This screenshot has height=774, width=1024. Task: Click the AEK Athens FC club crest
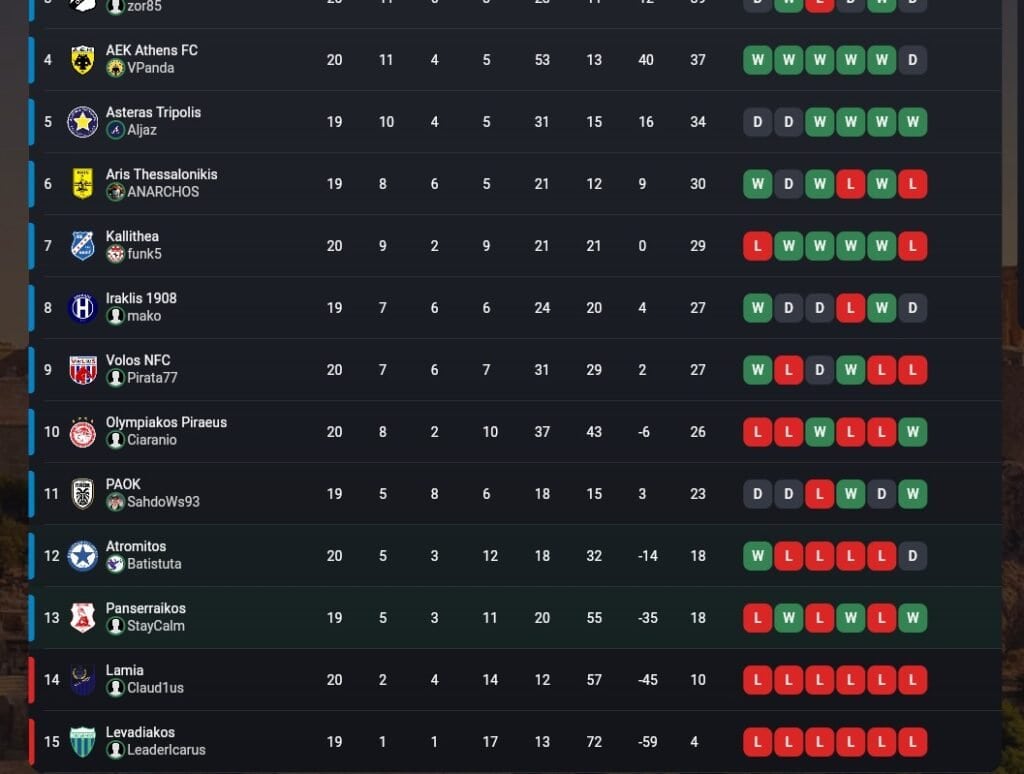(83, 60)
